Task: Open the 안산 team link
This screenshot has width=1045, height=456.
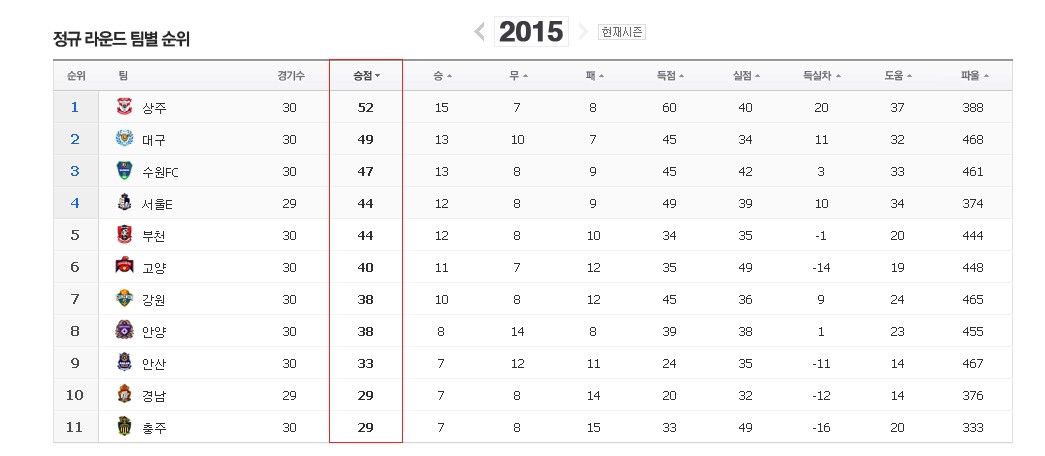Action: pos(154,364)
